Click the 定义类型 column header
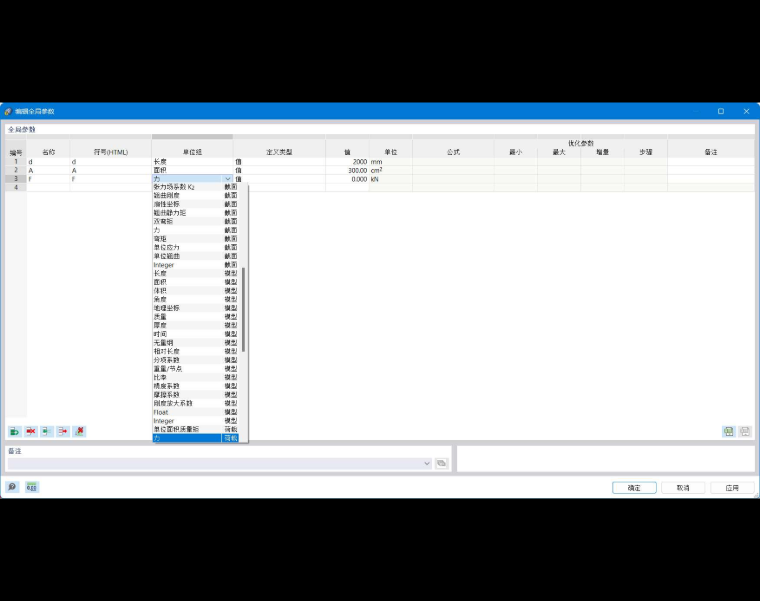The width and height of the screenshot is (760, 601). click(279, 152)
